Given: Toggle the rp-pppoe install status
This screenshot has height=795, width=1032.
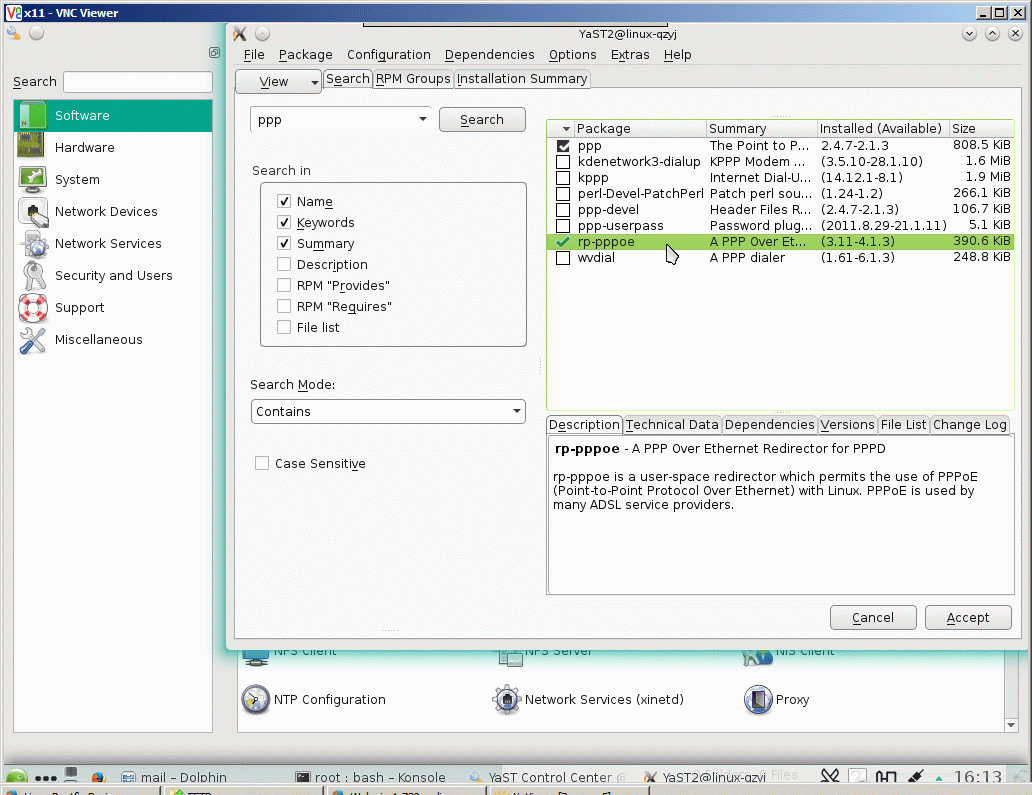Looking at the screenshot, I should point(563,242).
